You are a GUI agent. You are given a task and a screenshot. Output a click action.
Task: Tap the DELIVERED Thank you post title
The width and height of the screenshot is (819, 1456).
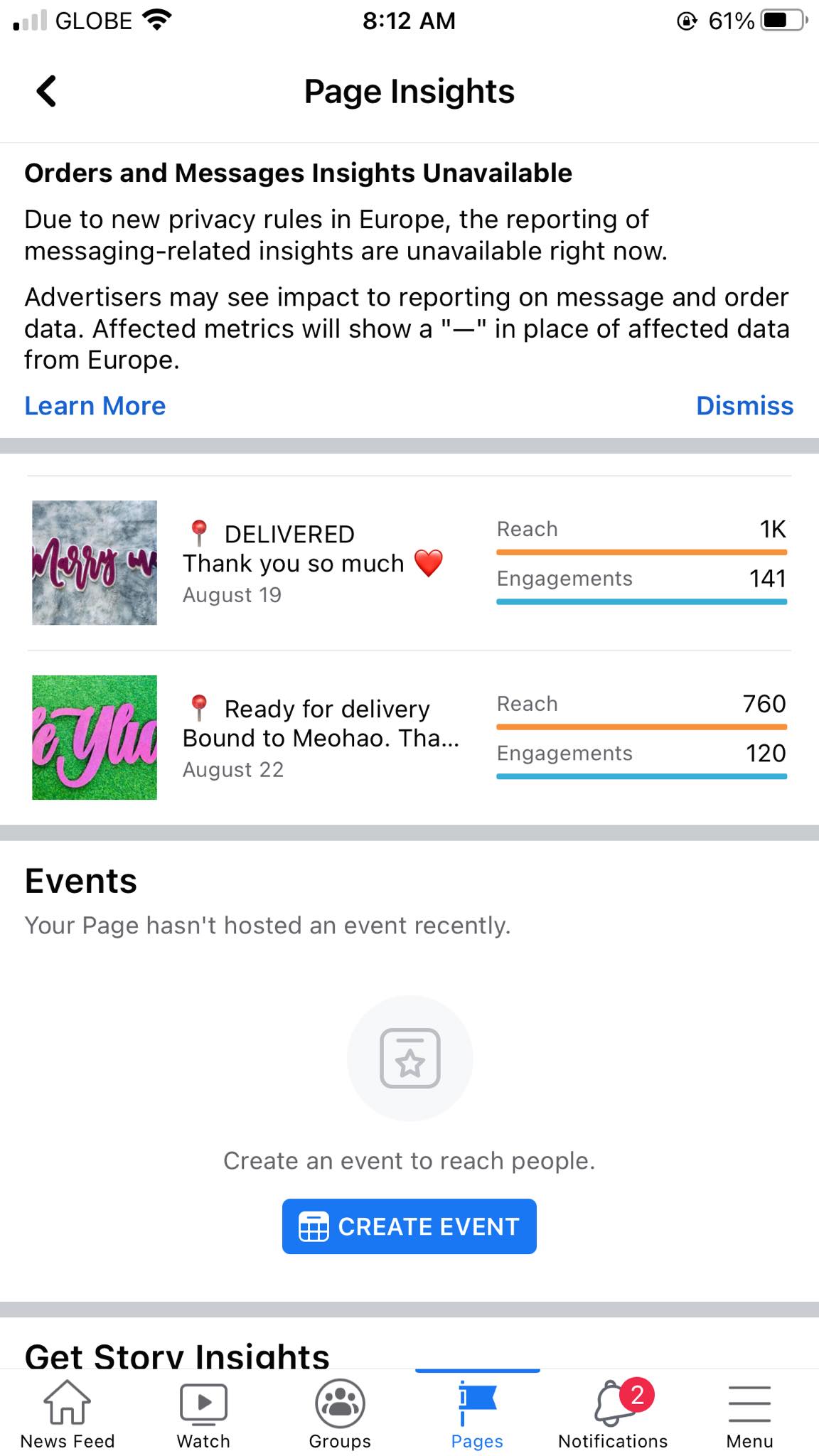[x=313, y=549]
